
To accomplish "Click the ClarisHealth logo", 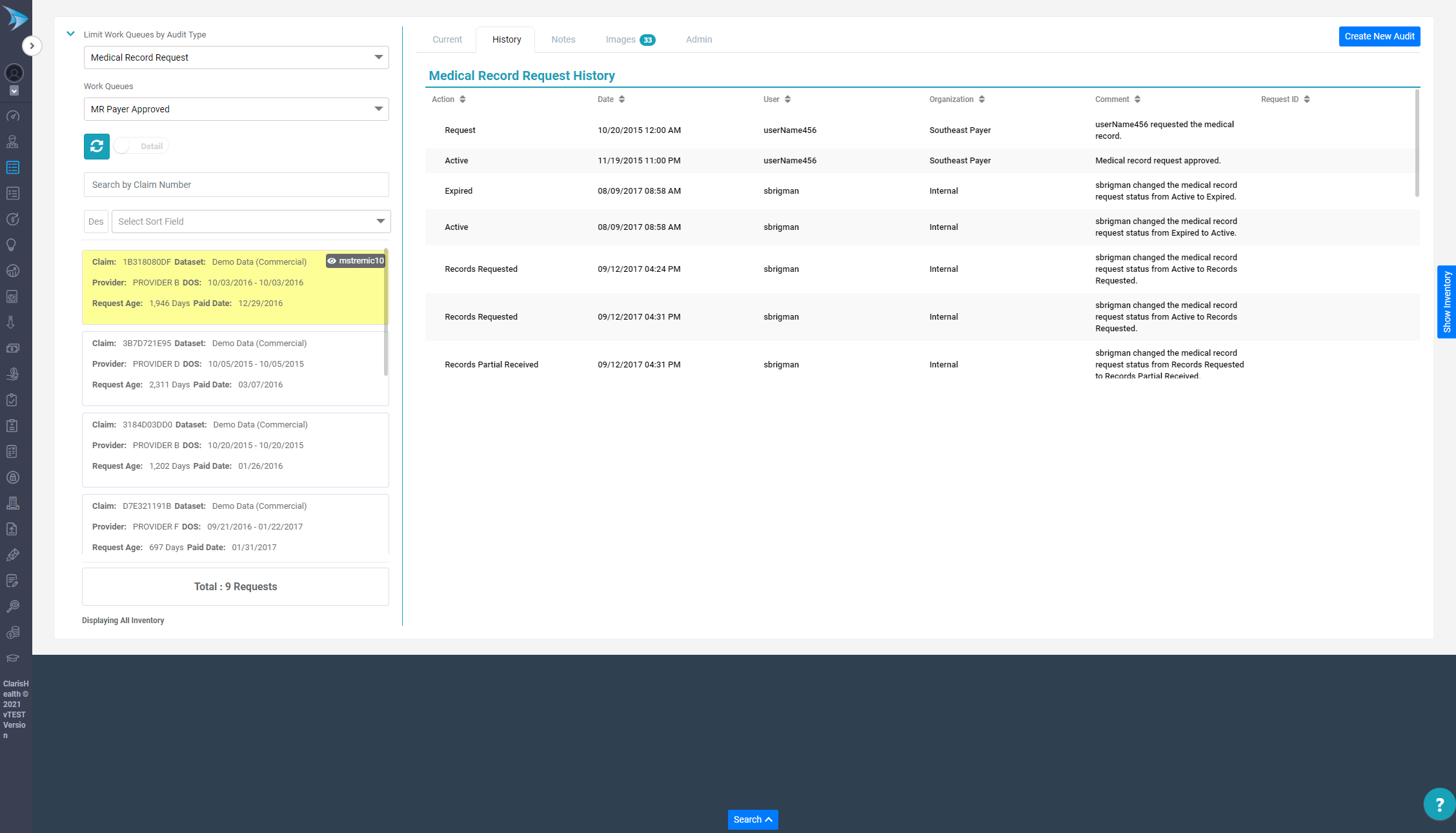I will [x=15, y=18].
